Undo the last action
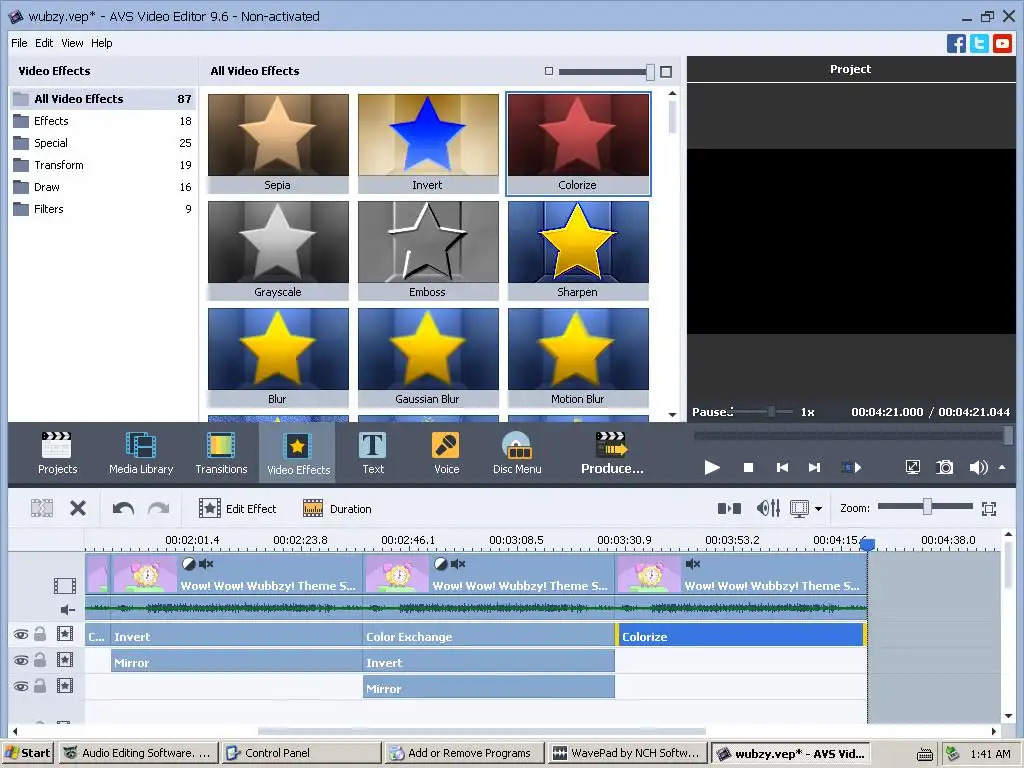The height and width of the screenshot is (768, 1024). (x=123, y=508)
